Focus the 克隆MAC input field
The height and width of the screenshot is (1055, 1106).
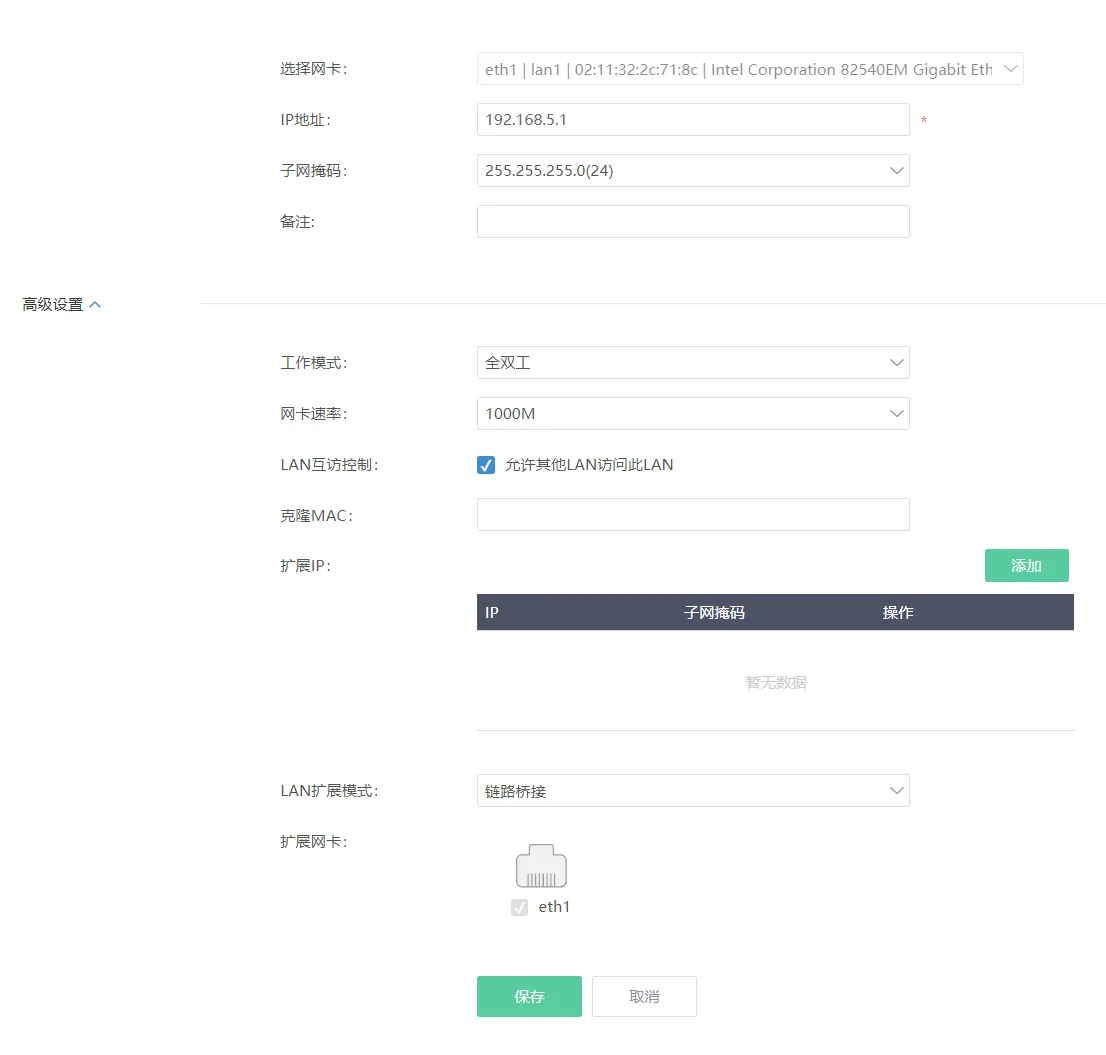[693, 515]
